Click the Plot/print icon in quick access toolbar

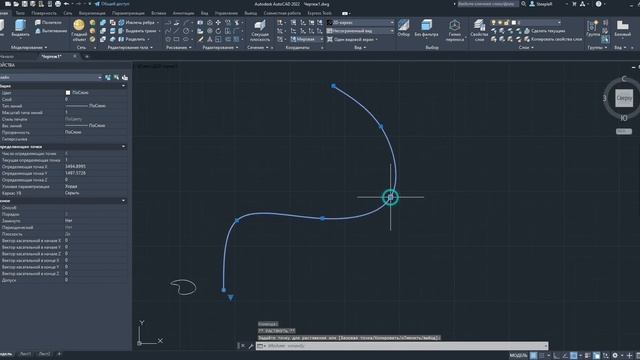pyautogui.click(x=58, y=4)
